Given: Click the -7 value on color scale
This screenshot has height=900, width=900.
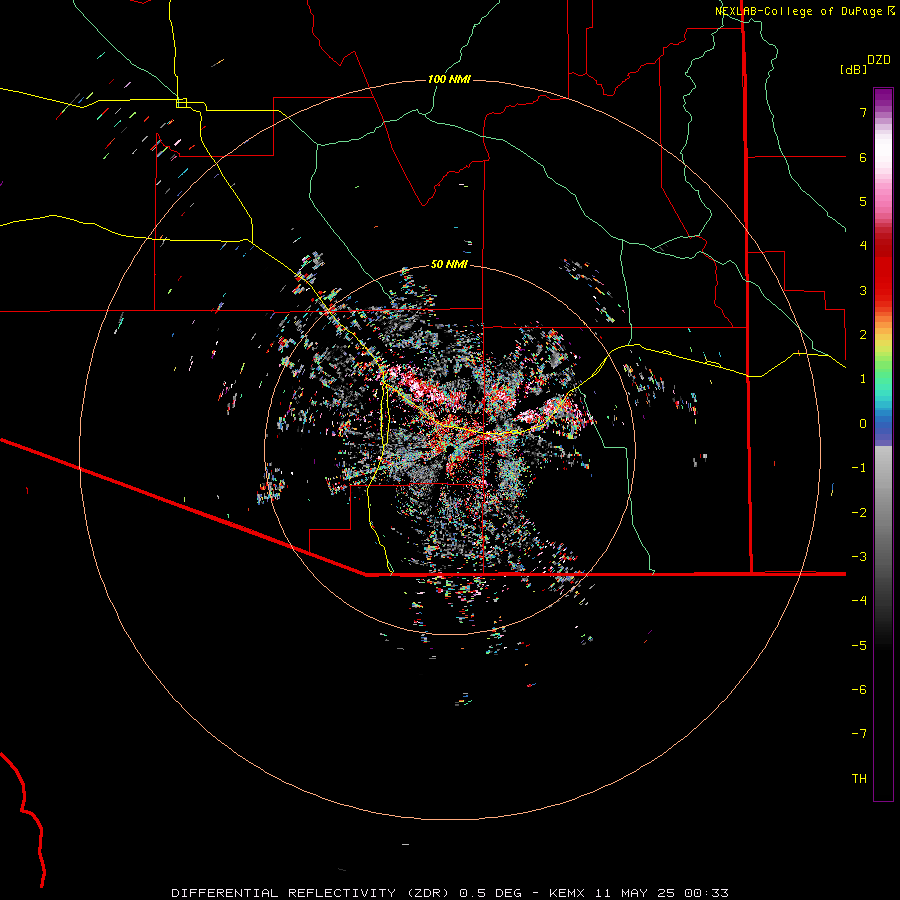Looking at the screenshot, I should click(859, 734).
